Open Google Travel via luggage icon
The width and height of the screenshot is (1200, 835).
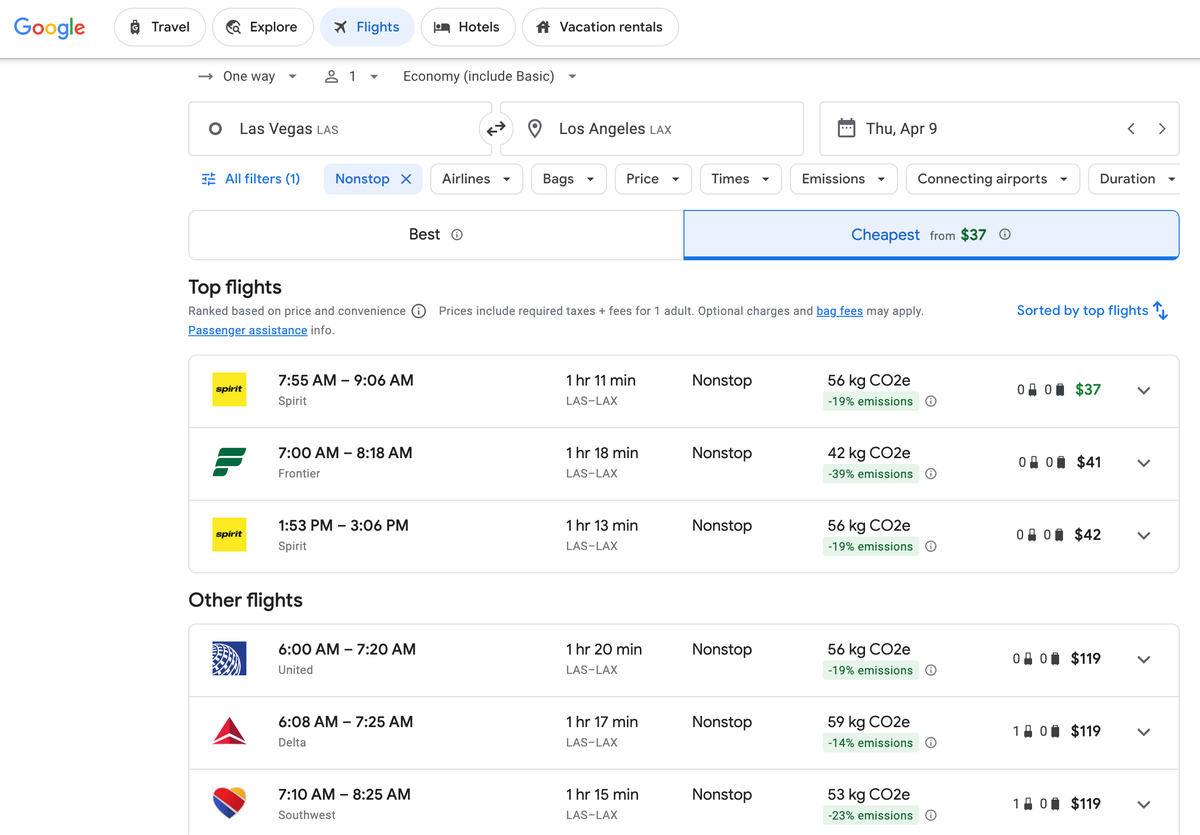133,27
